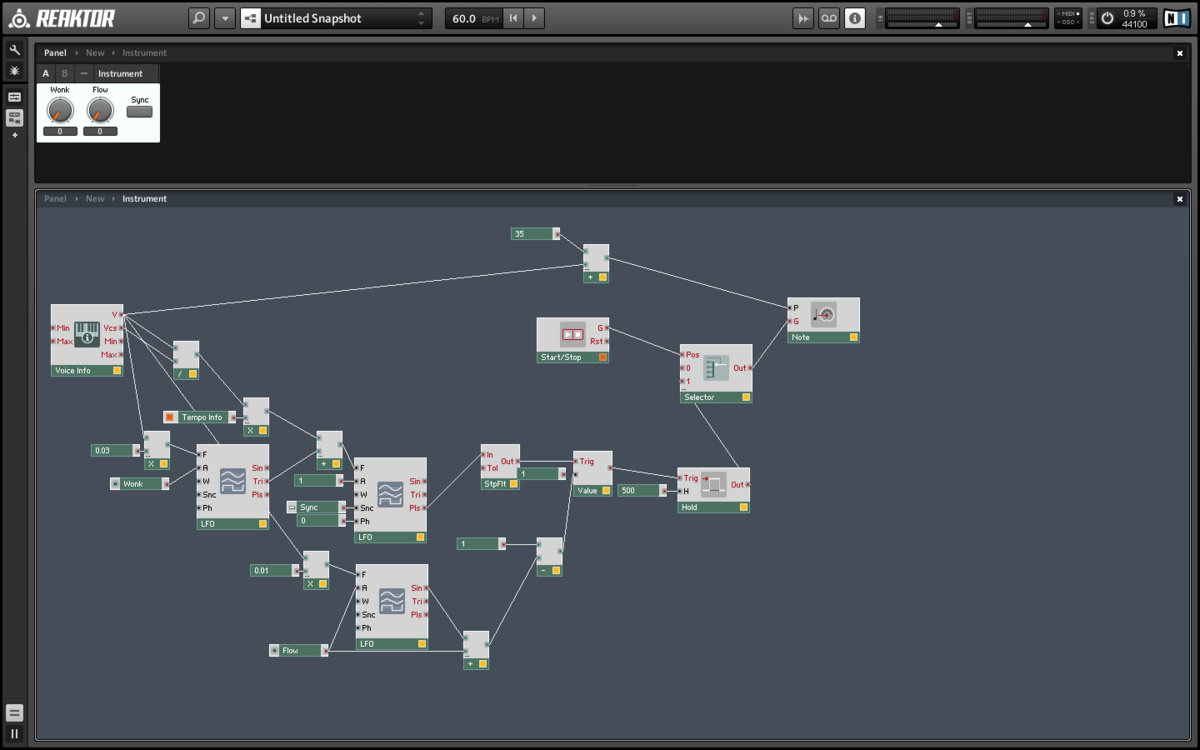Click the Native Instruments logo

point(1176,18)
